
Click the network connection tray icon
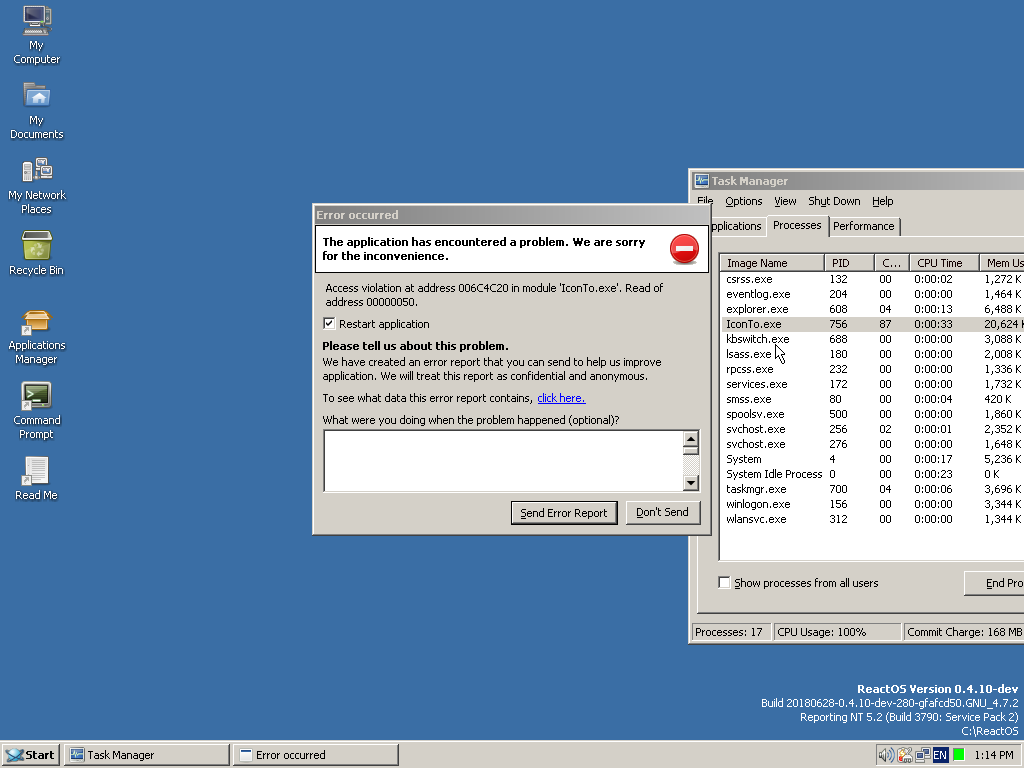[922, 755]
